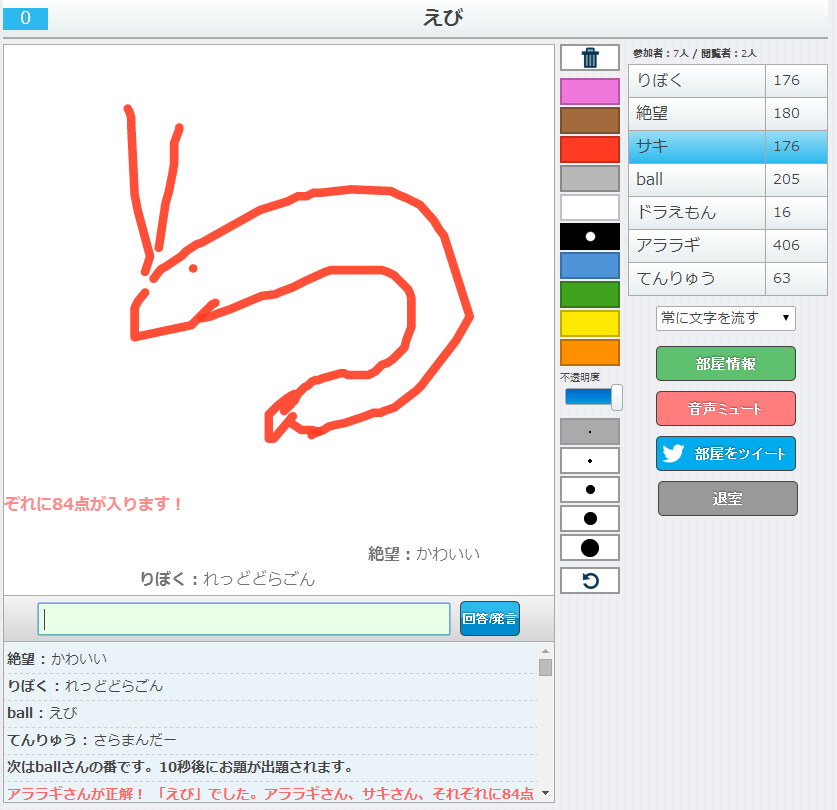
Task: Pick the yellow color swatch
Action: click(590, 324)
